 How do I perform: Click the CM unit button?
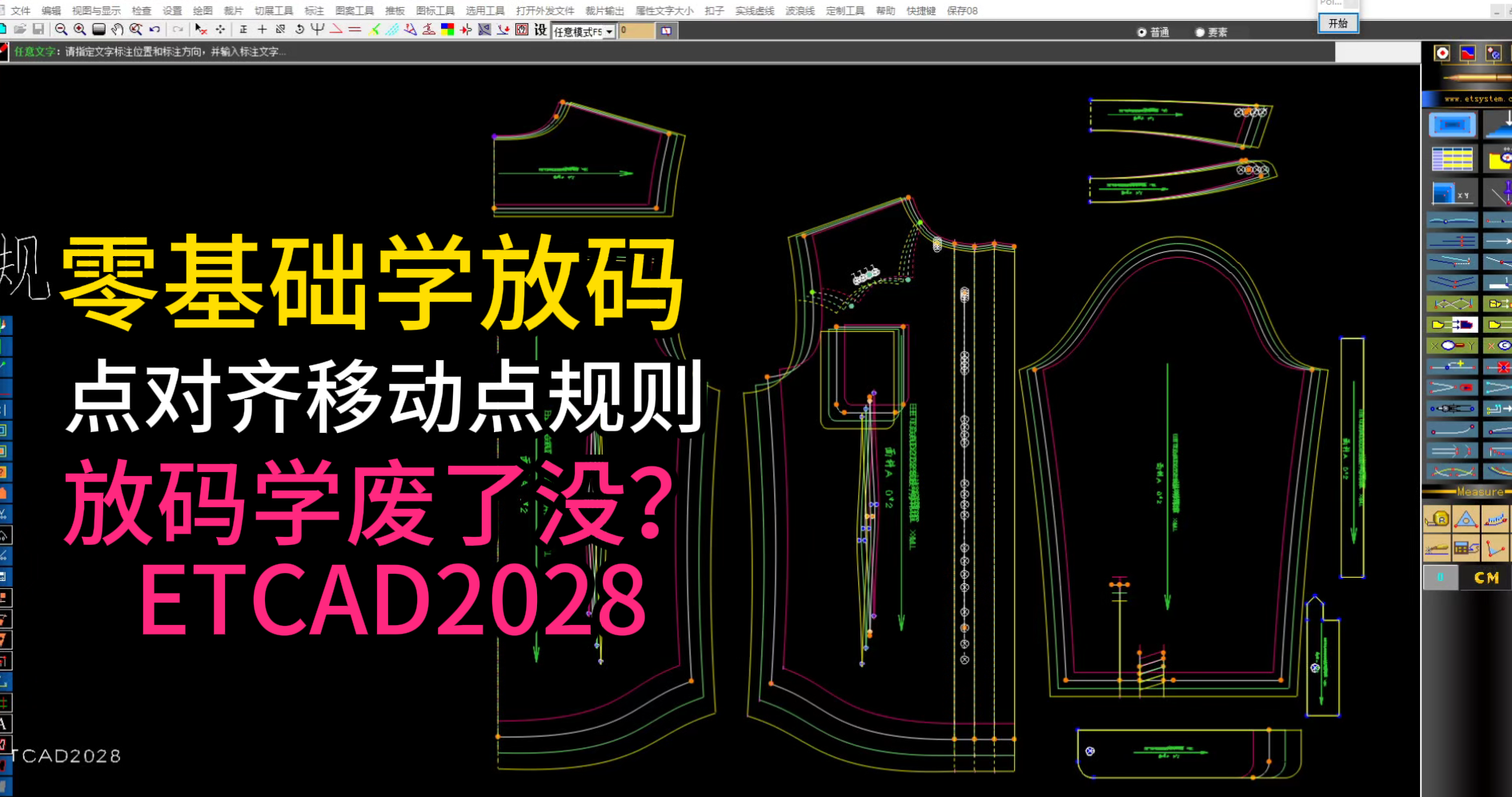(x=1486, y=577)
